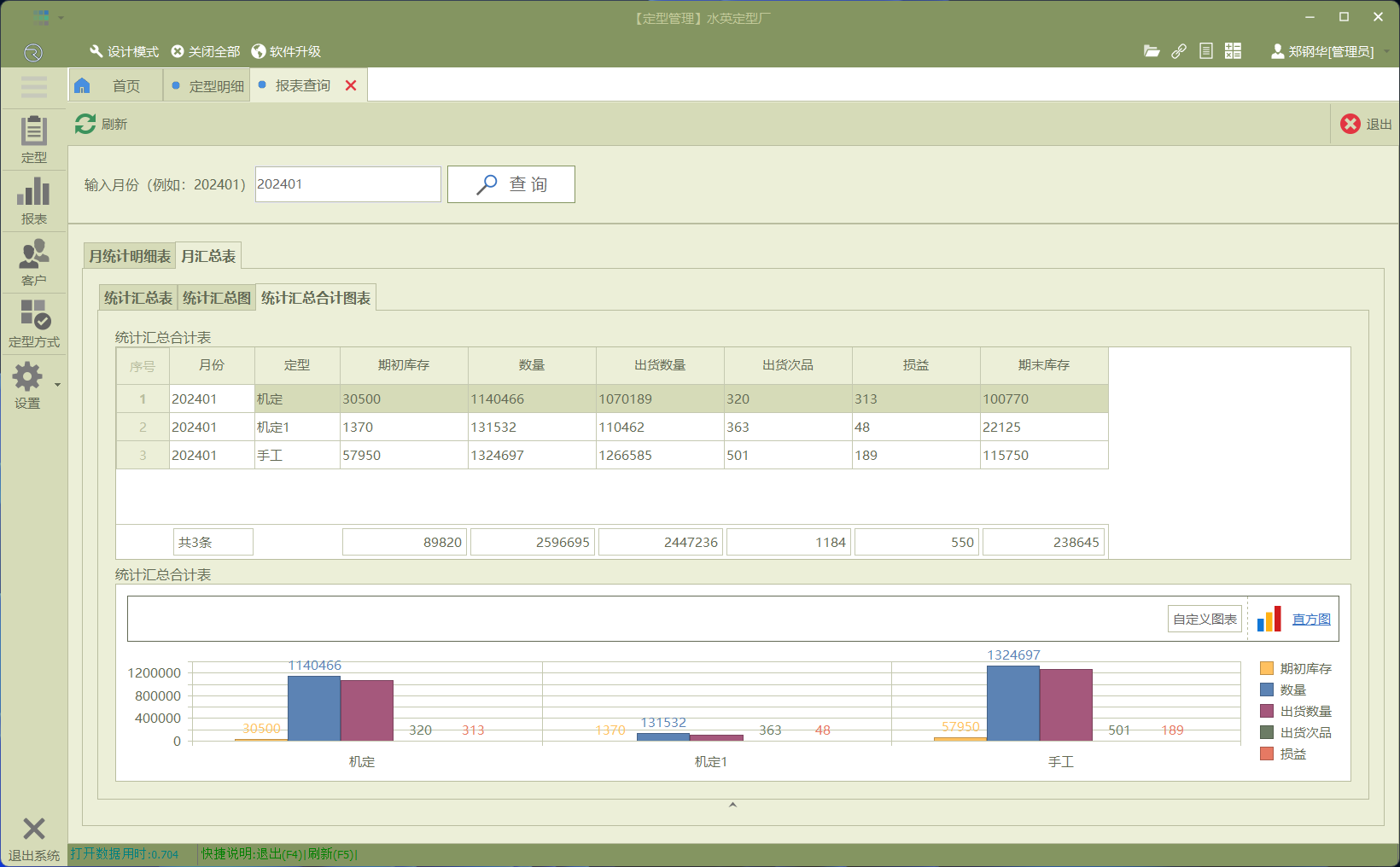Click the 出货数量 column header
Image resolution: width=1400 pixels, height=867 pixels.
[x=660, y=365]
